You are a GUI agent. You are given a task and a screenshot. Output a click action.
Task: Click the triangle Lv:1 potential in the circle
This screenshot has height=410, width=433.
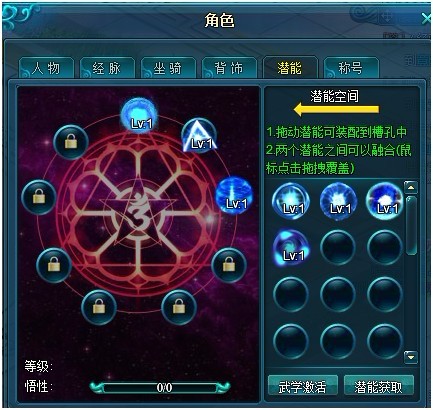(199, 136)
